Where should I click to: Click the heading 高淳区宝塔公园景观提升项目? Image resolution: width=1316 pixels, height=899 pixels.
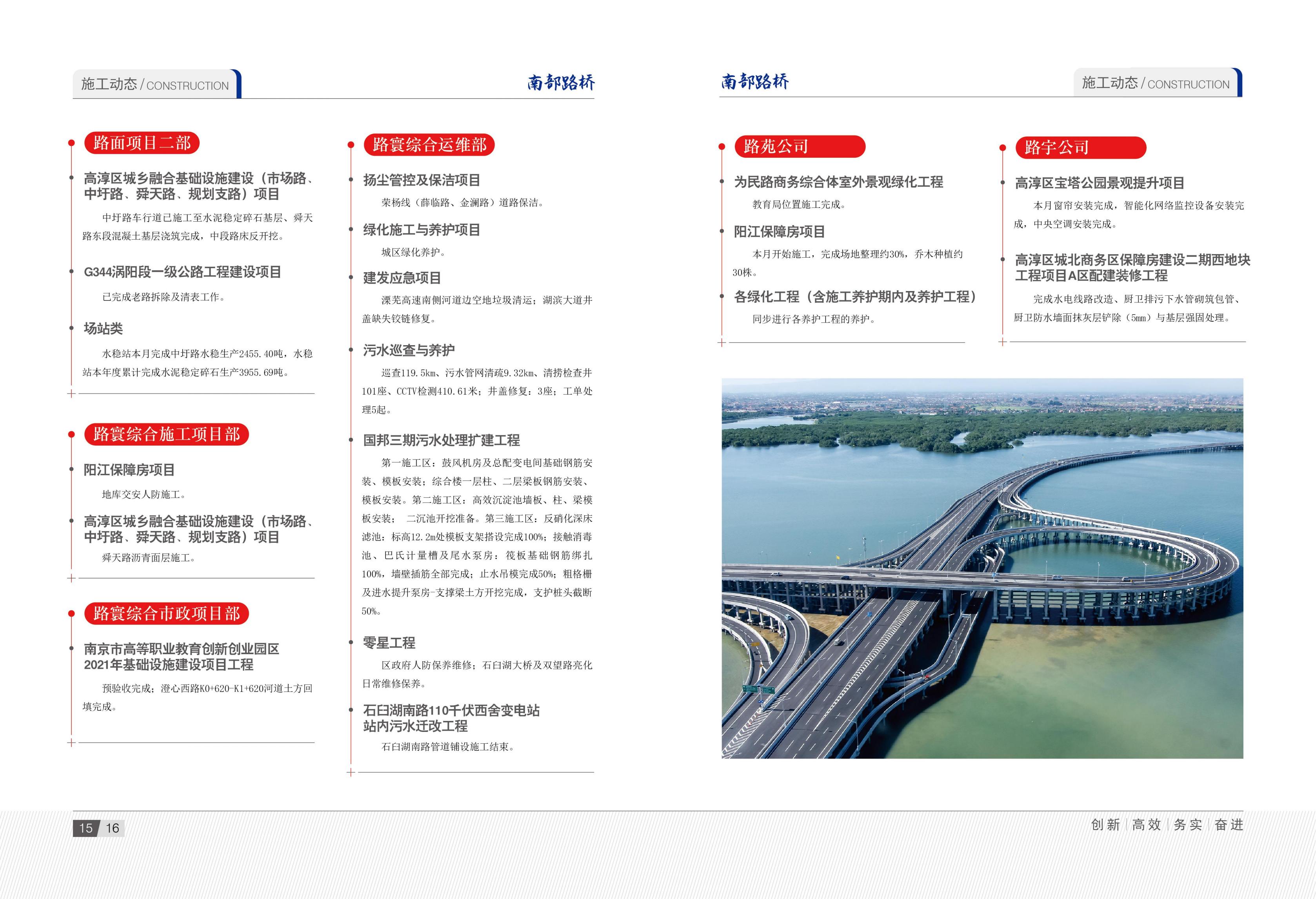1099,183
